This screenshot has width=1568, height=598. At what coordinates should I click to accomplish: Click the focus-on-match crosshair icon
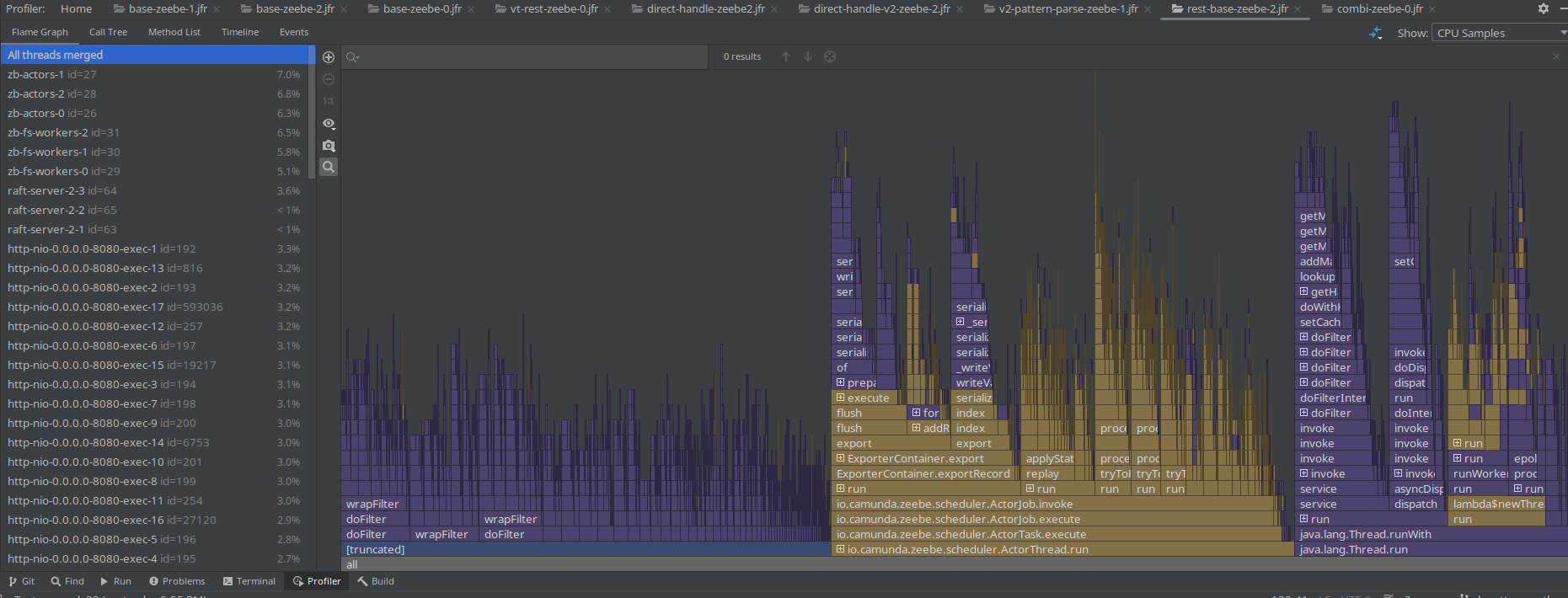point(830,56)
